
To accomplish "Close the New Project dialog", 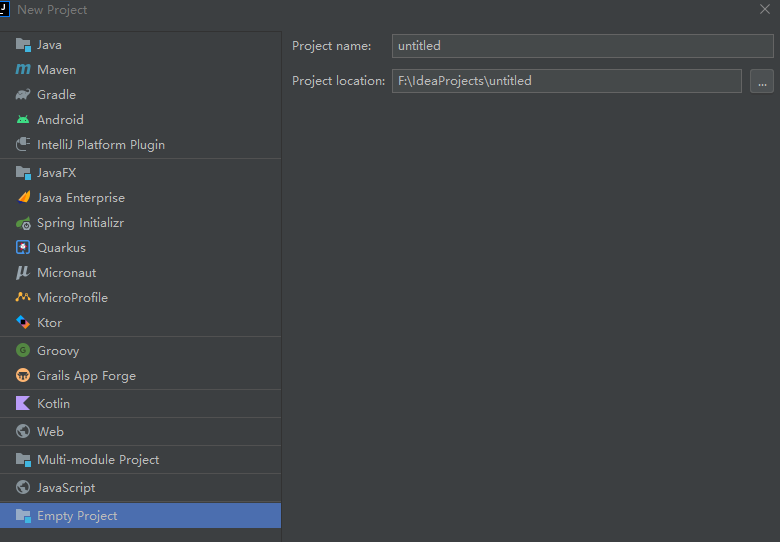I will click(x=765, y=9).
